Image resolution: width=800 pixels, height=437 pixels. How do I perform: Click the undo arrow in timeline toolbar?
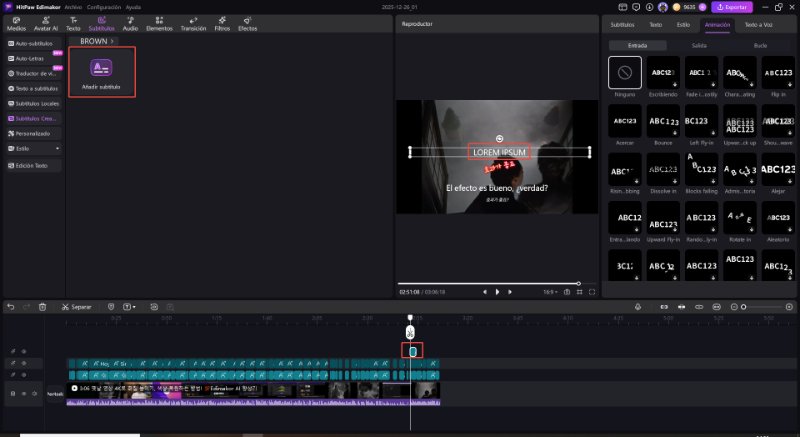[x=10, y=306]
